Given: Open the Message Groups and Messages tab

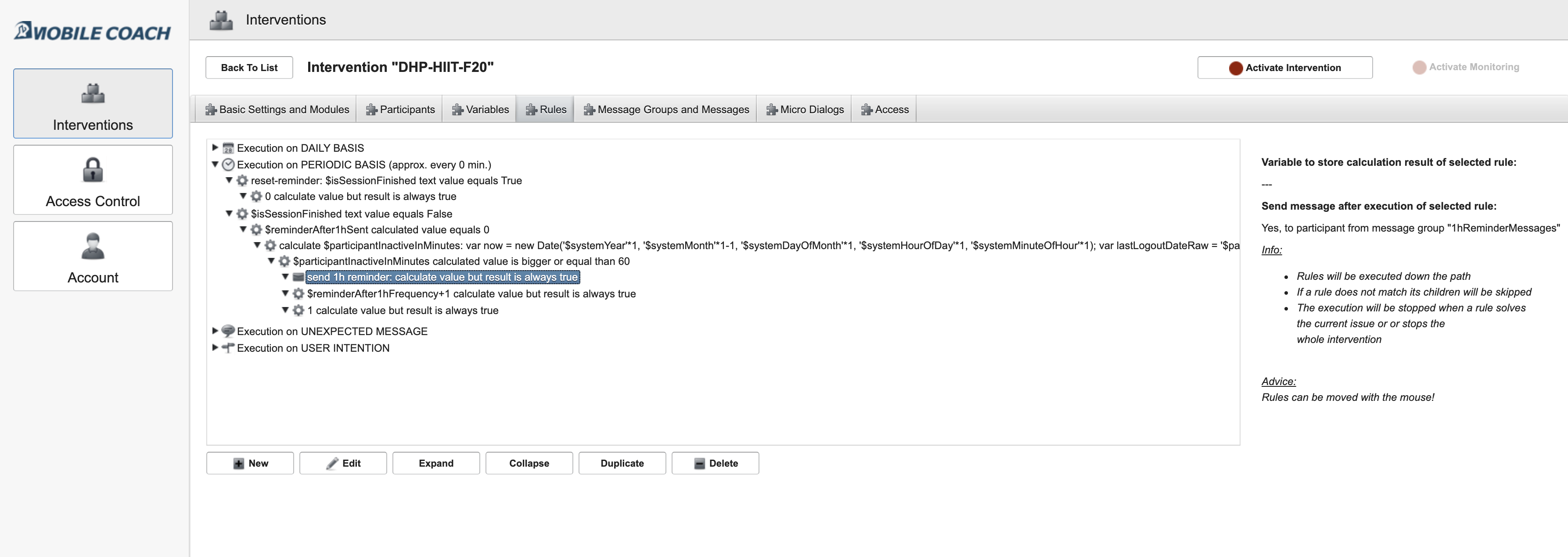Looking at the screenshot, I should pyautogui.click(x=672, y=109).
